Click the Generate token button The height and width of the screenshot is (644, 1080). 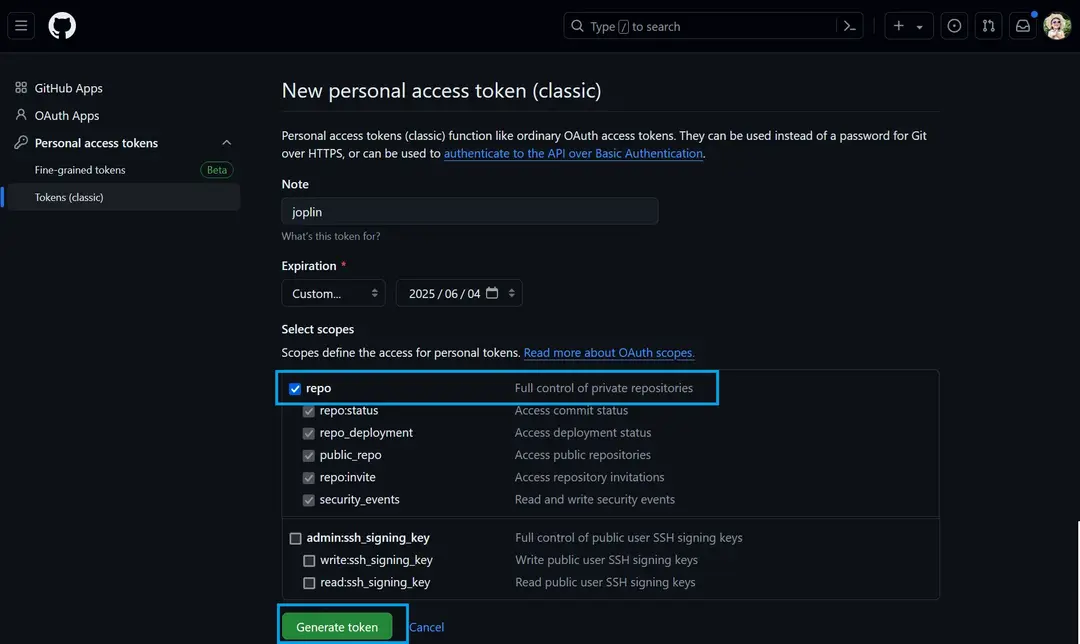coord(337,627)
